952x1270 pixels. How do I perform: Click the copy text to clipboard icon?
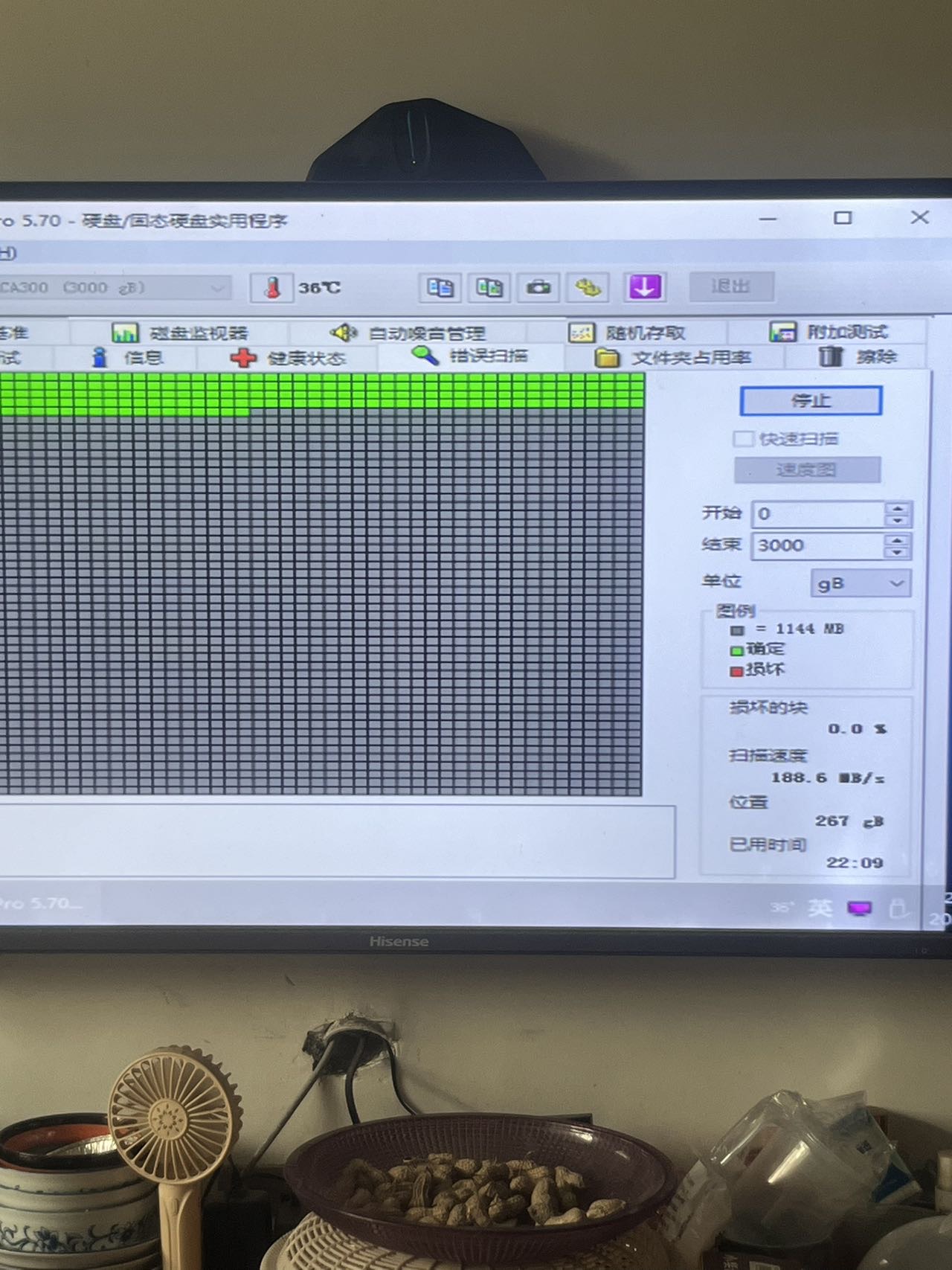pyautogui.click(x=440, y=287)
